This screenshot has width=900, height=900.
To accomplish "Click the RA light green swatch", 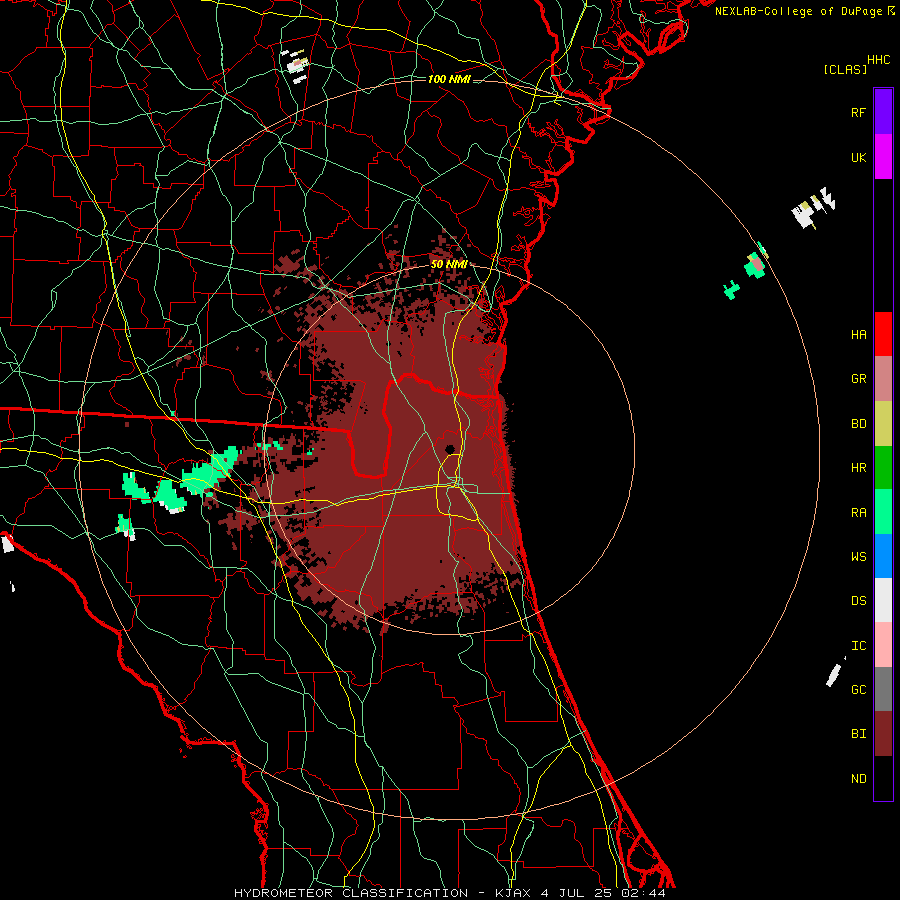I will click(883, 512).
